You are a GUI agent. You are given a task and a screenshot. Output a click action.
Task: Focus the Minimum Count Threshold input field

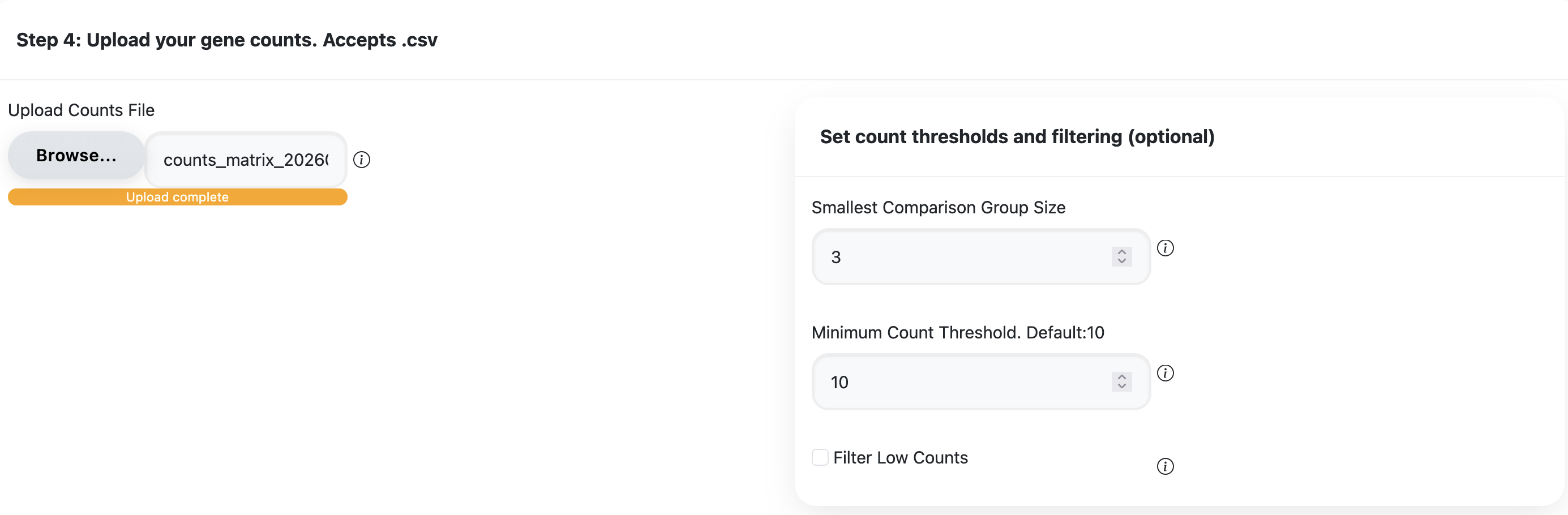click(962, 381)
